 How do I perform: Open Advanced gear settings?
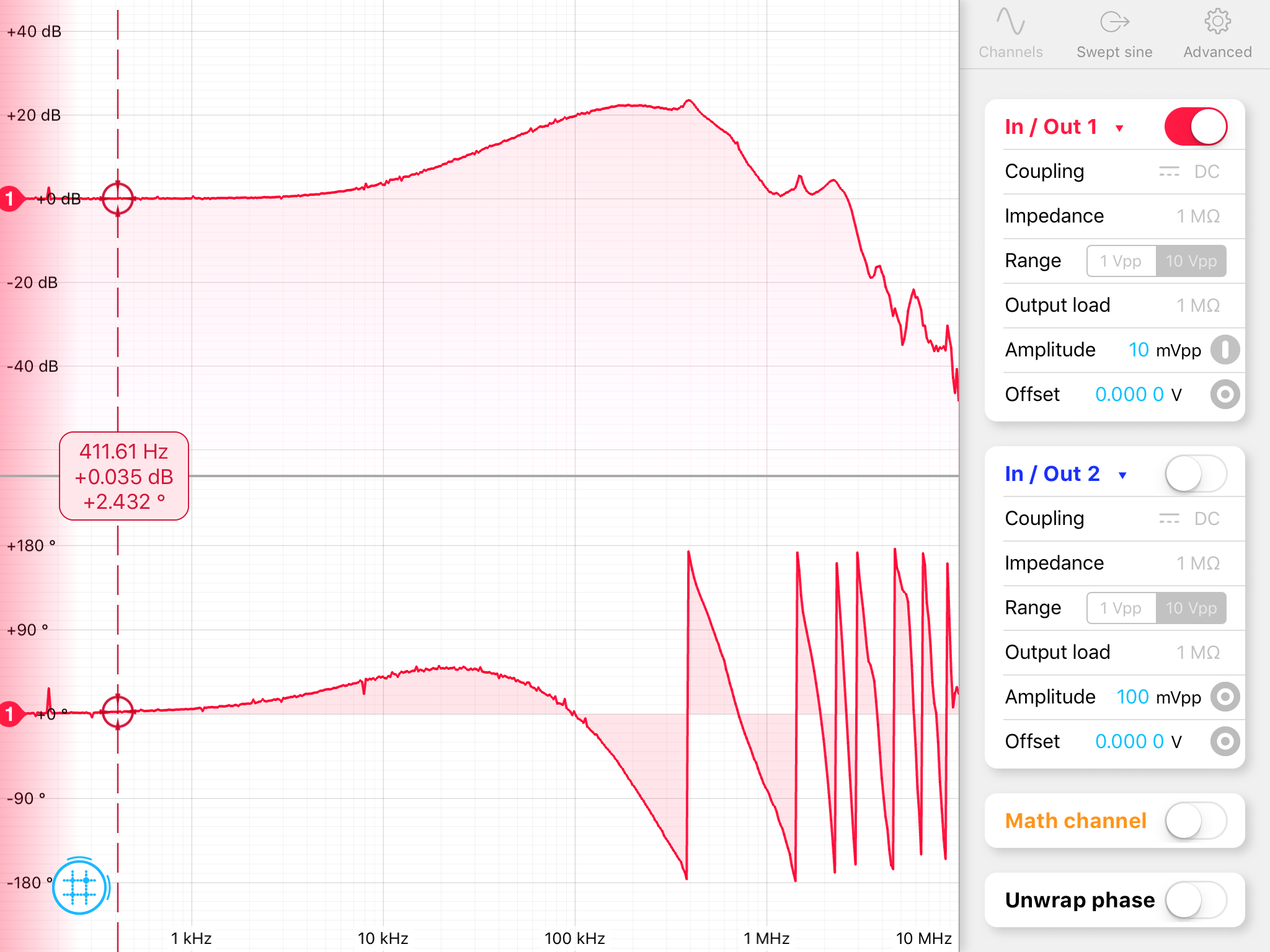1217,23
